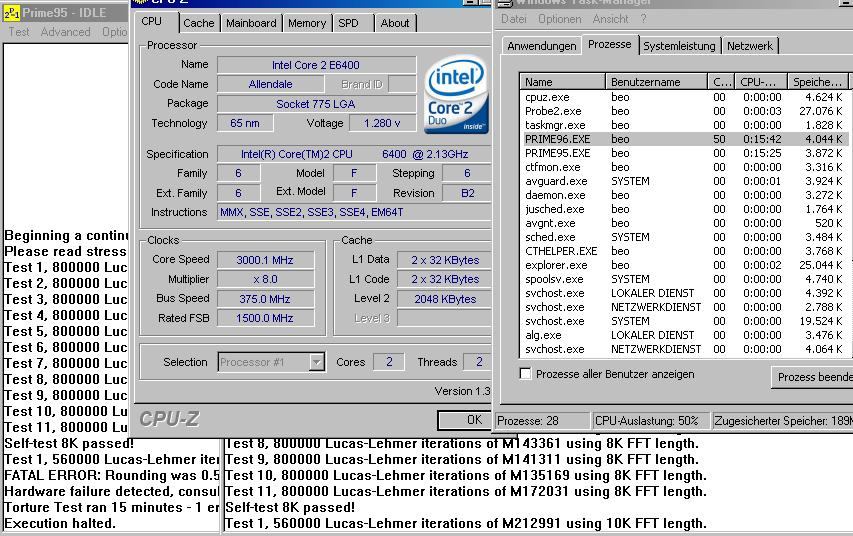Select the Prozesse tab in Task Manager
The height and width of the screenshot is (536, 853).
click(610, 44)
